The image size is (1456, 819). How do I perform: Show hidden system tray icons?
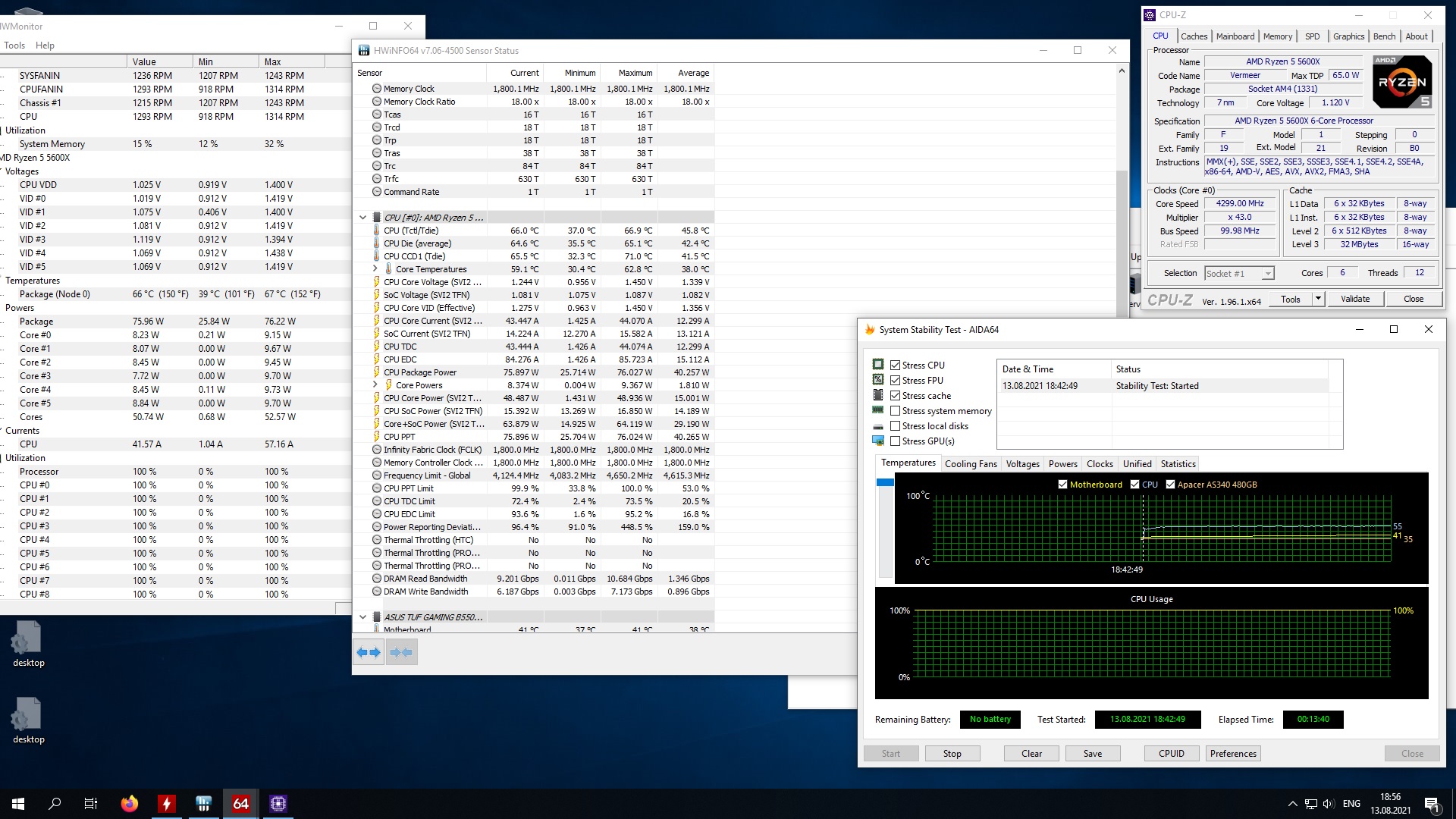click(1292, 804)
